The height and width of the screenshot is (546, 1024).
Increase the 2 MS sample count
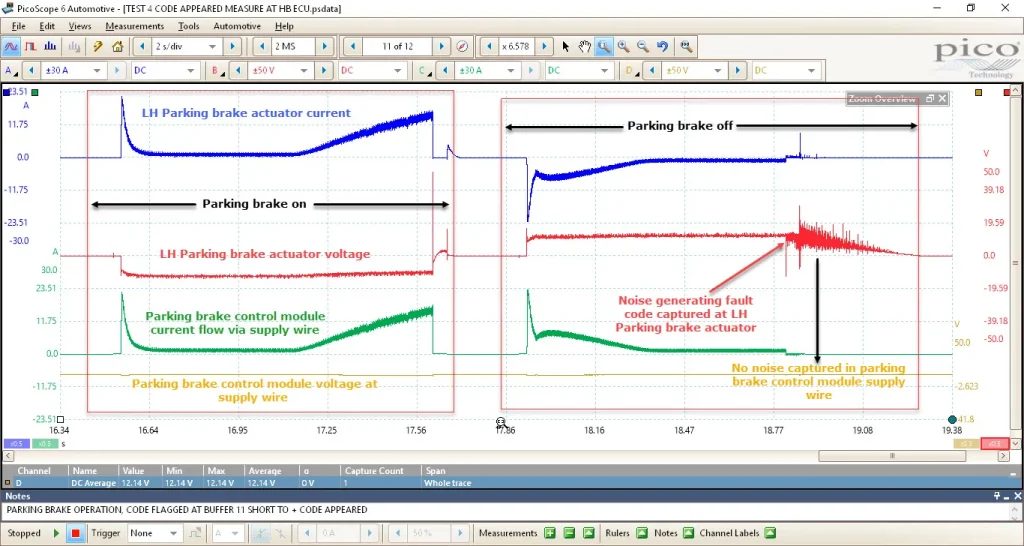(324, 46)
